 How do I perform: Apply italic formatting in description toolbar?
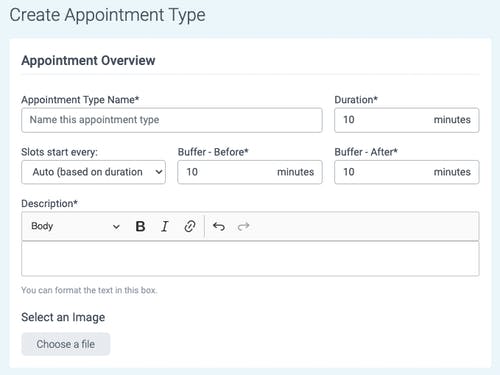tap(165, 226)
